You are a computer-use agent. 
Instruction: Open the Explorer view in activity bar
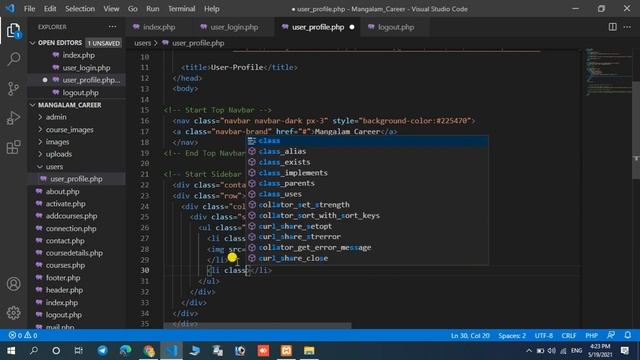coord(13,30)
